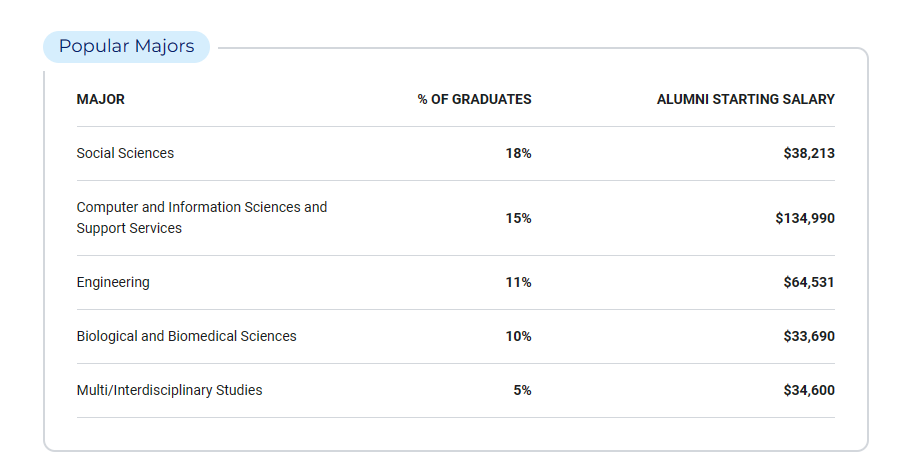This screenshot has width=922, height=458.
Task: Select the Engineering major name
Action: click(x=113, y=282)
